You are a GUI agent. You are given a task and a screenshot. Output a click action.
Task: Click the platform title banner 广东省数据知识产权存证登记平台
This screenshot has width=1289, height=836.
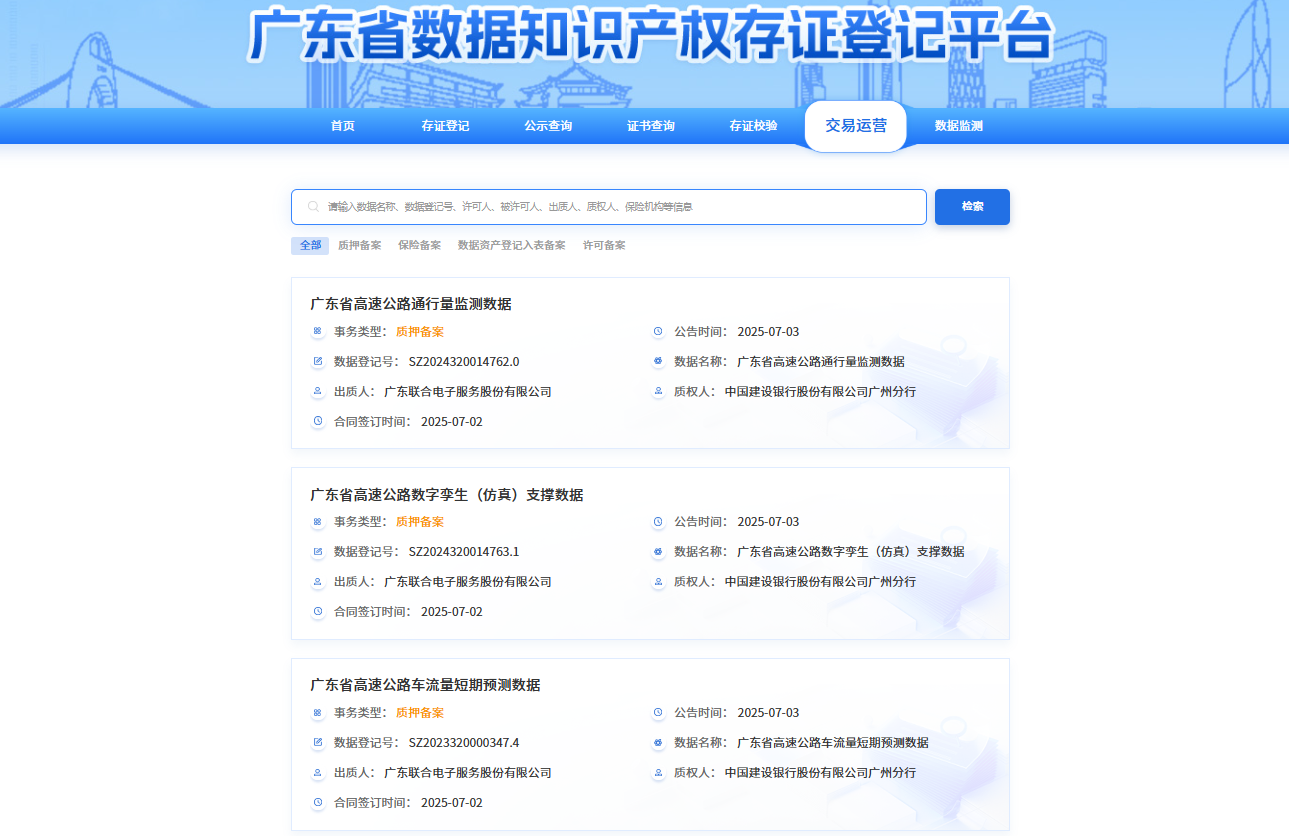point(650,38)
